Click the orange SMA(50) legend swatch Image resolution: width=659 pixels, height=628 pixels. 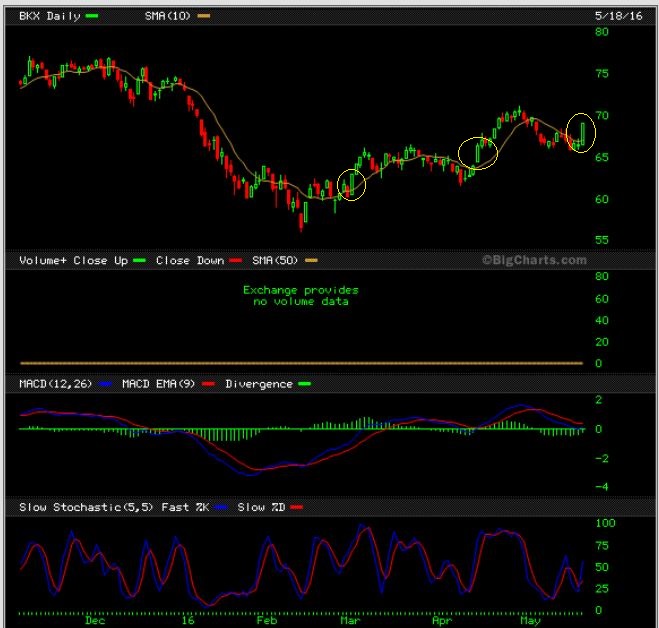pyautogui.click(x=311, y=261)
